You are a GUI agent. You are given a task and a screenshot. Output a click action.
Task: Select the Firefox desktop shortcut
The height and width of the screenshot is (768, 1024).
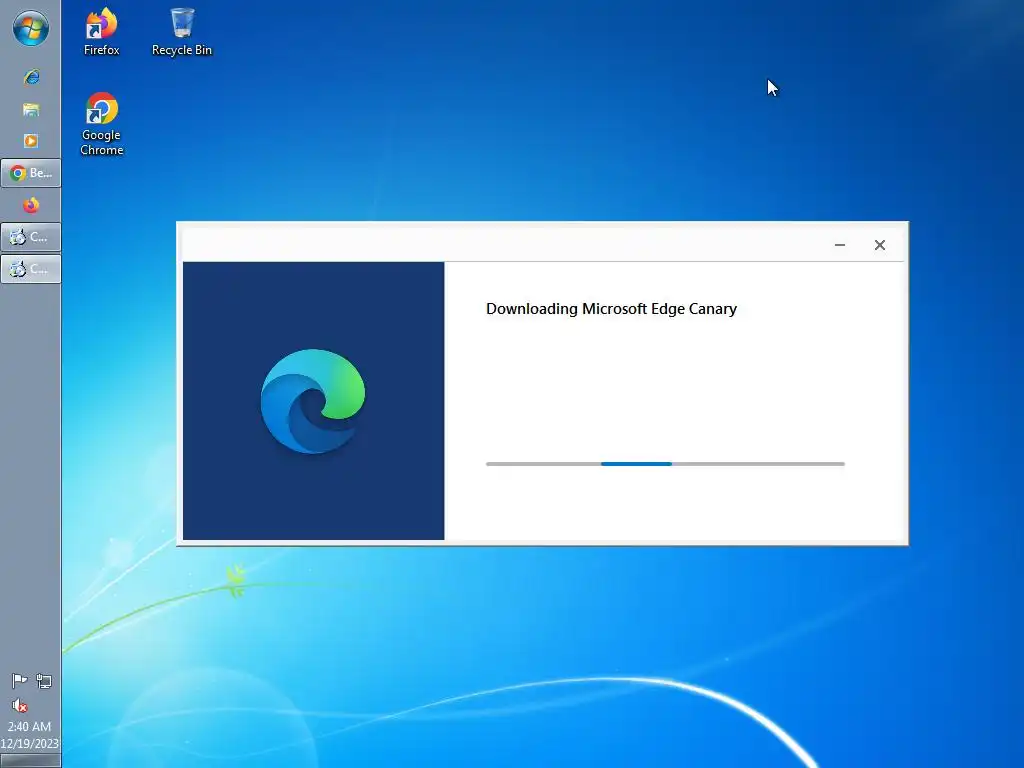point(101,32)
